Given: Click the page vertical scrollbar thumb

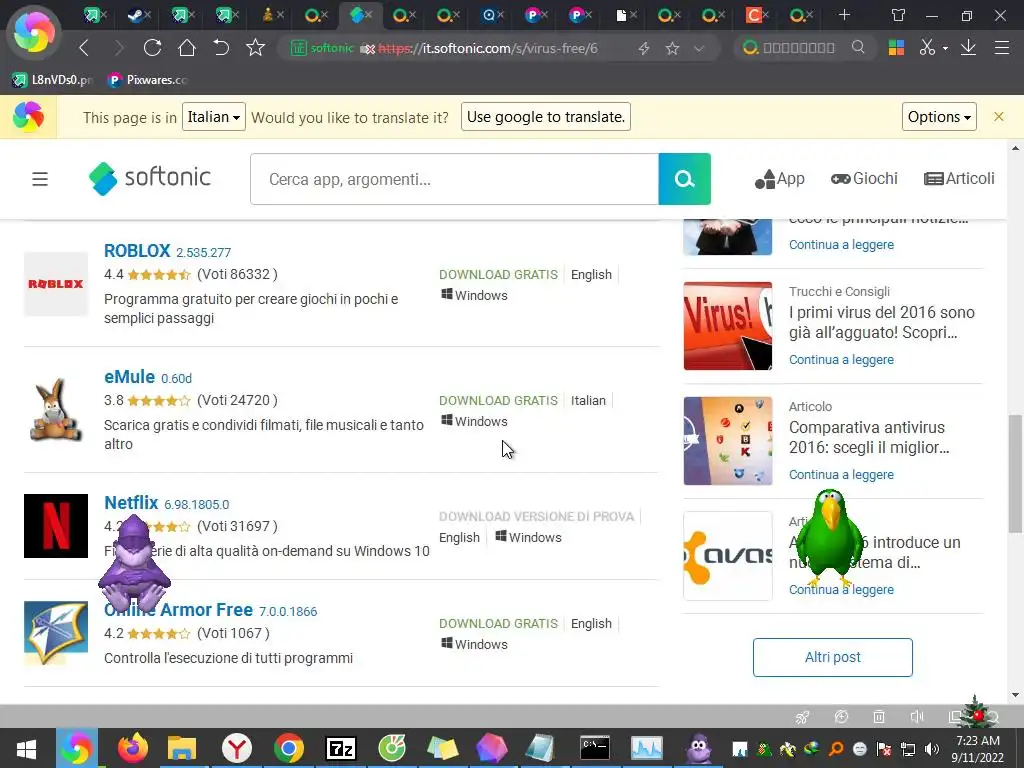Looking at the screenshot, I should 1016,473.
